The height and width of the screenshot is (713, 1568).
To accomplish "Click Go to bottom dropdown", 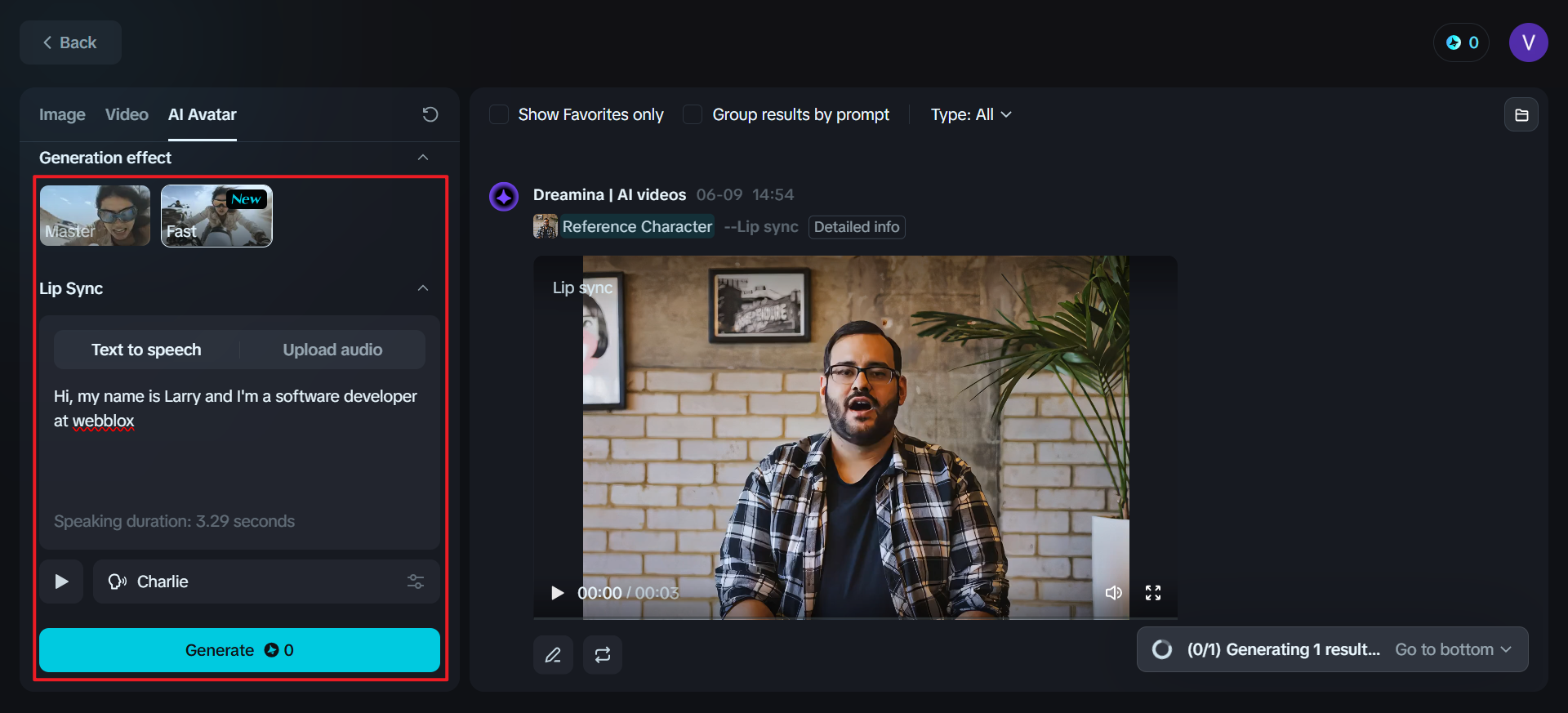I will (x=1453, y=649).
